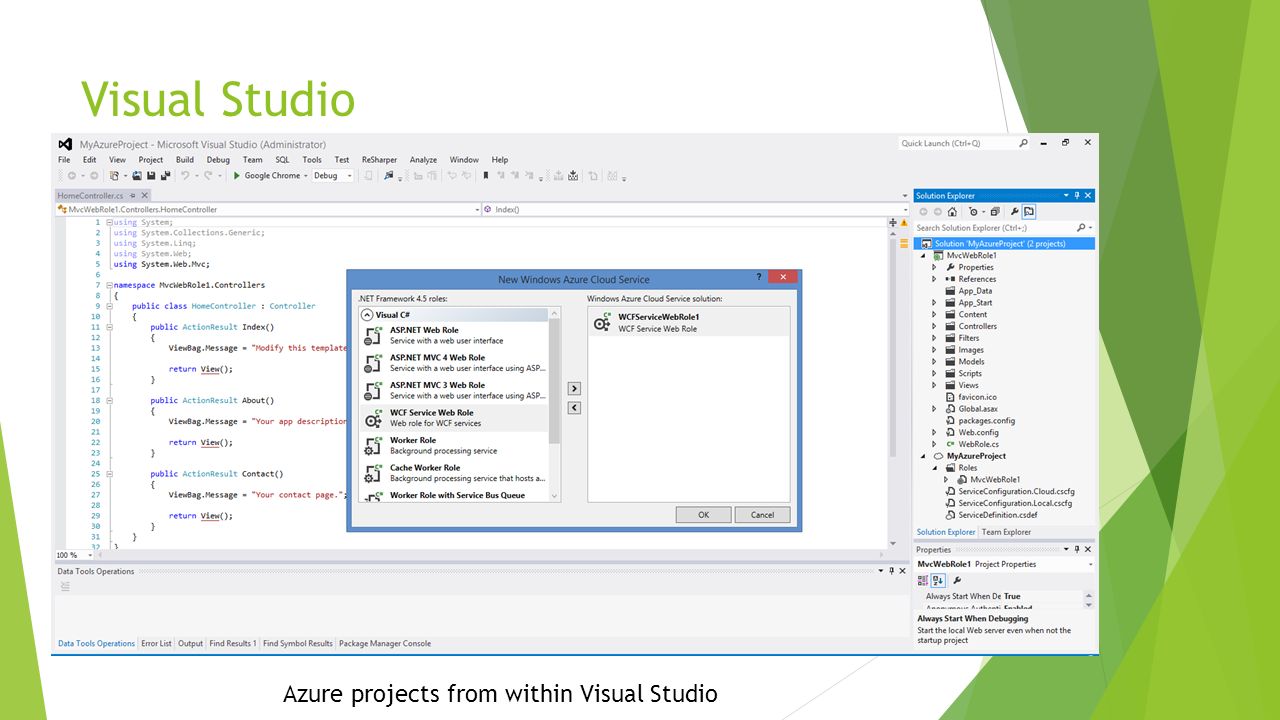Open the ReSharper menu
The width and height of the screenshot is (1280, 720).
tap(379, 160)
